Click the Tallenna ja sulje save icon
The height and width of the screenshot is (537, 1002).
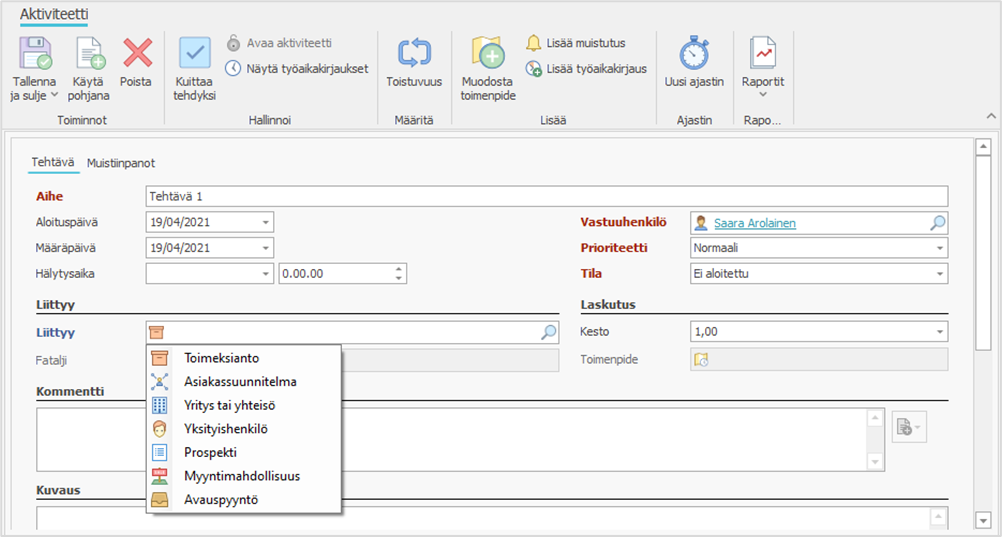36,54
